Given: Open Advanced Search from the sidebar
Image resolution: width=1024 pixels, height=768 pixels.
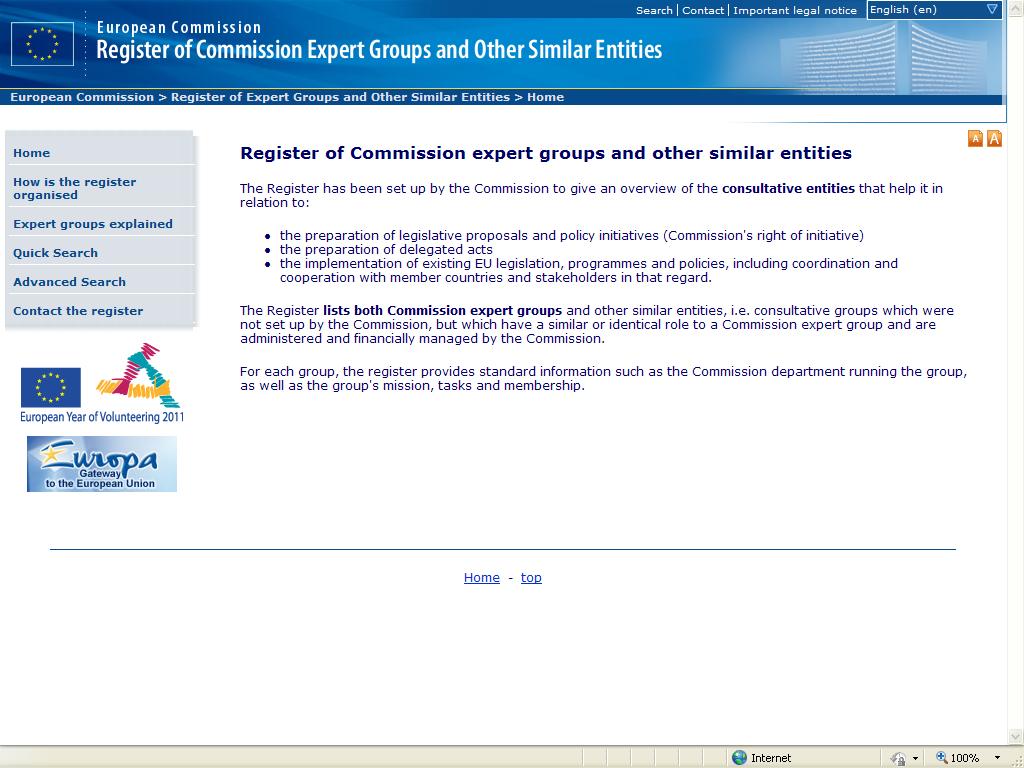Looking at the screenshot, I should tap(69, 282).
